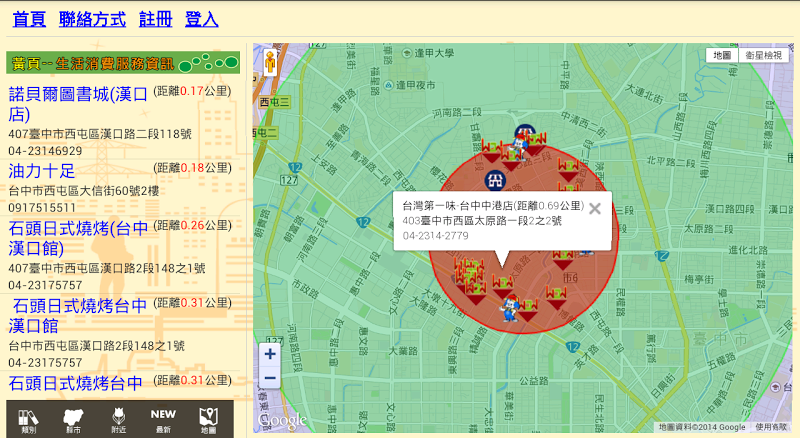Close the 台灣第一味 info window
The width and height of the screenshot is (800, 438).
(x=594, y=208)
